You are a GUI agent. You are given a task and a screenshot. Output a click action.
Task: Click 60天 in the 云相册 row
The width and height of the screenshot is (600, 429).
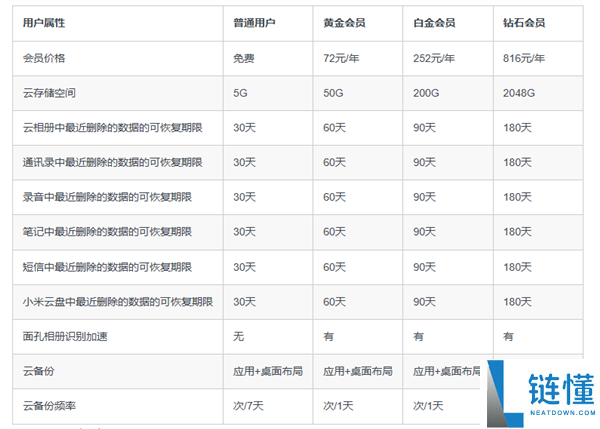334,128
